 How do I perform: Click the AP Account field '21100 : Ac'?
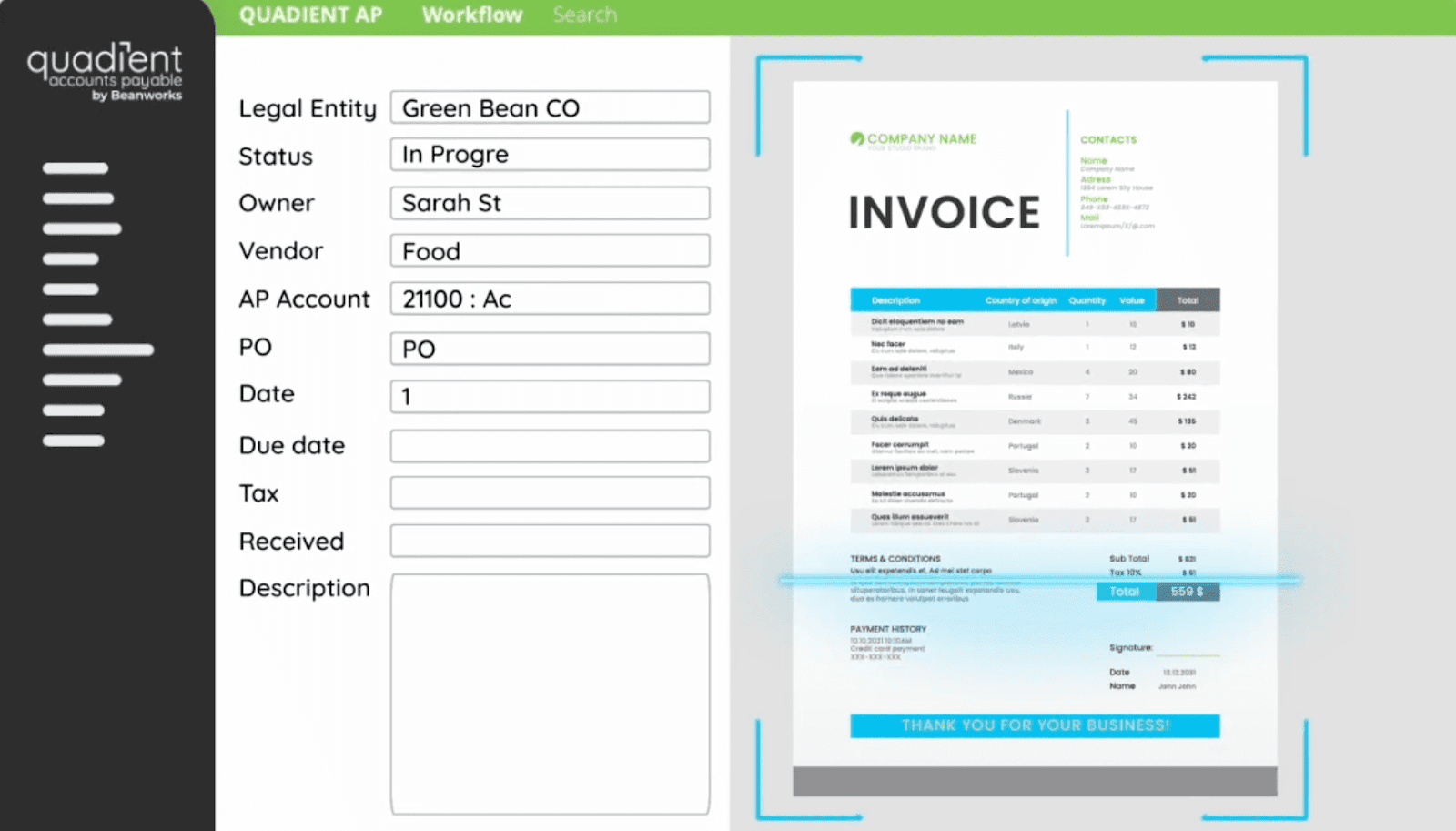click(550, 299)
